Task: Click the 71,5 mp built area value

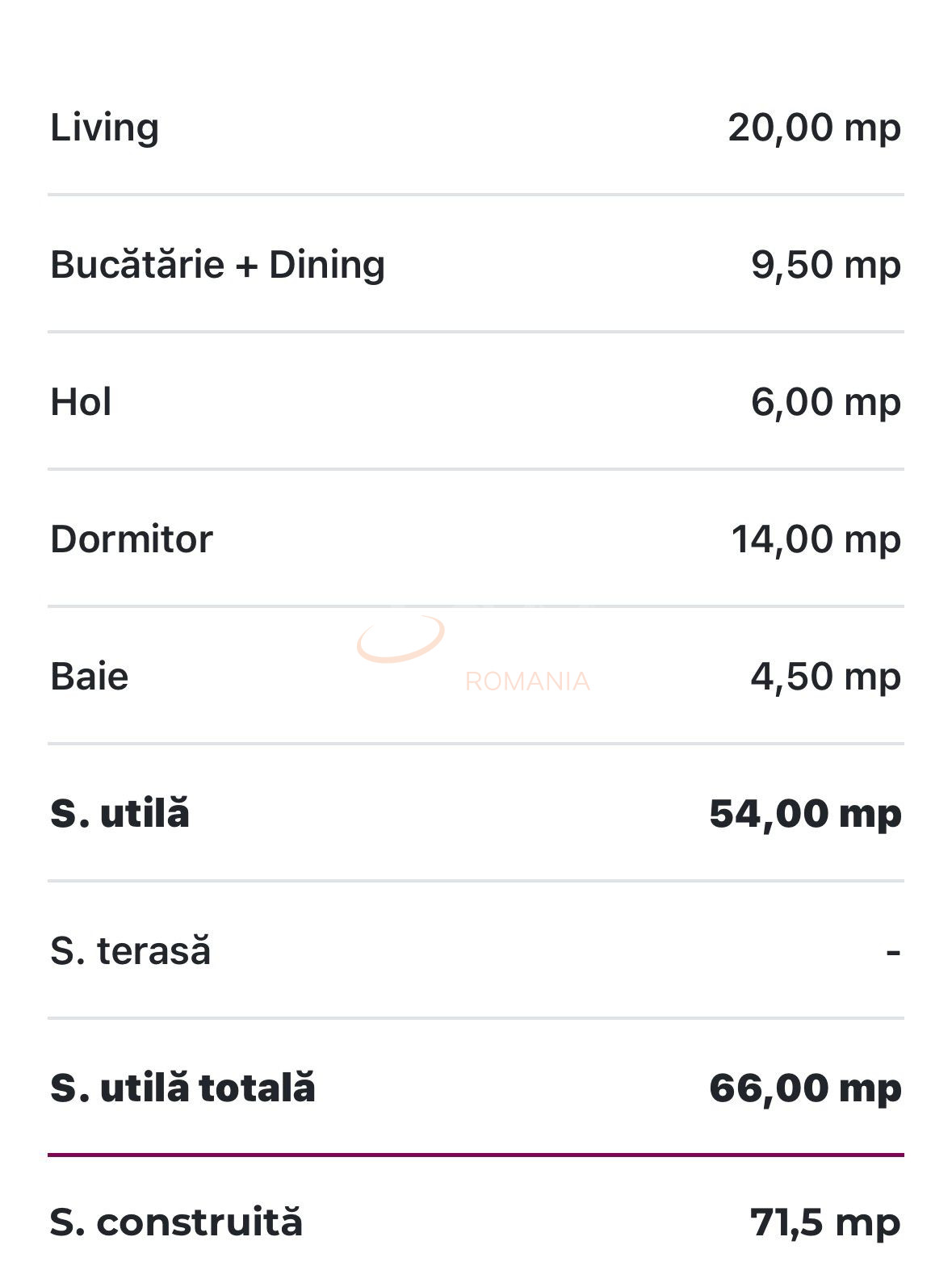Action: pos(824,1222)
